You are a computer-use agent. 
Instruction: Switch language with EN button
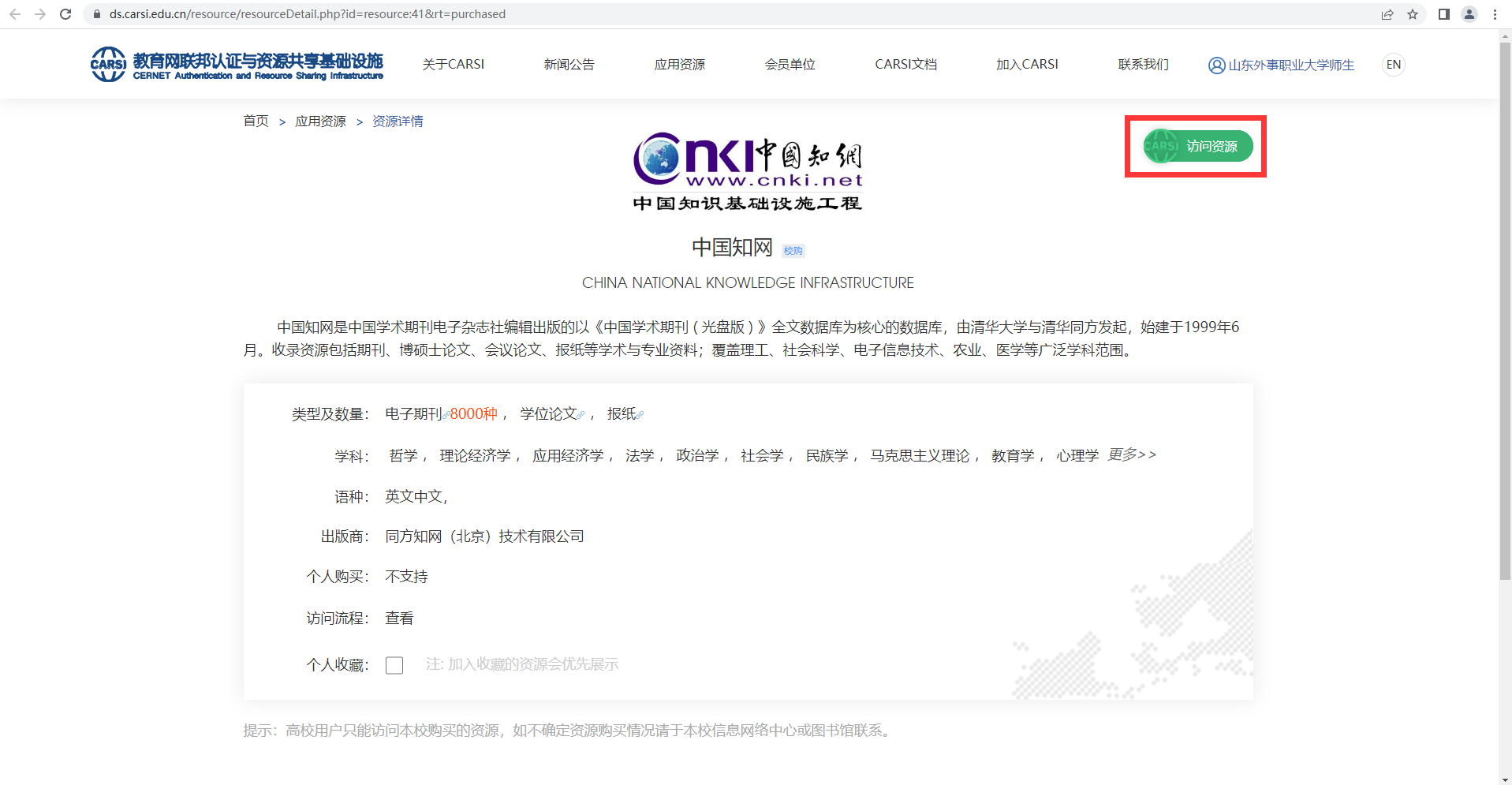(x=1394, y=65)
